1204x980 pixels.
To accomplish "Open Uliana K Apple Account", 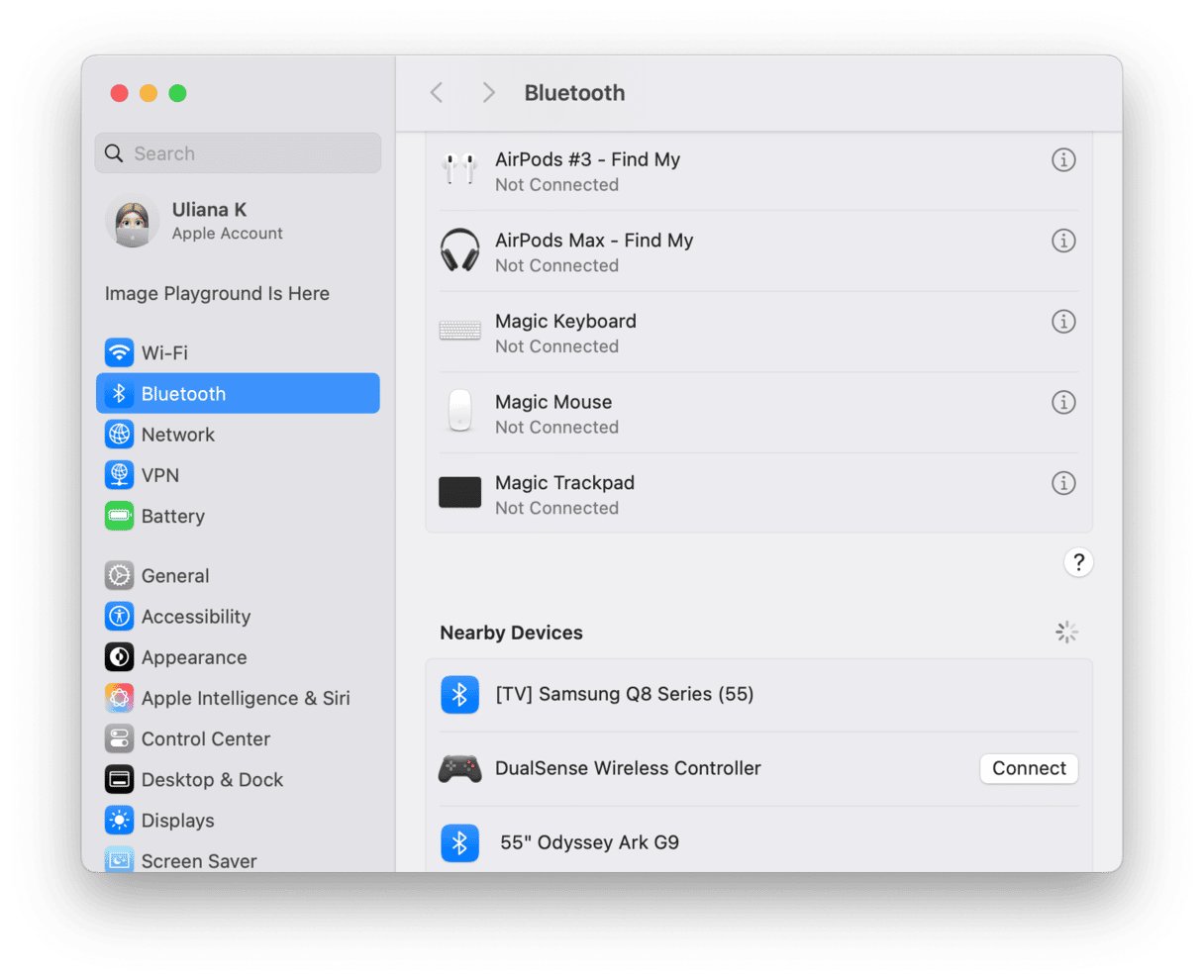I will (x=238, y=221).
